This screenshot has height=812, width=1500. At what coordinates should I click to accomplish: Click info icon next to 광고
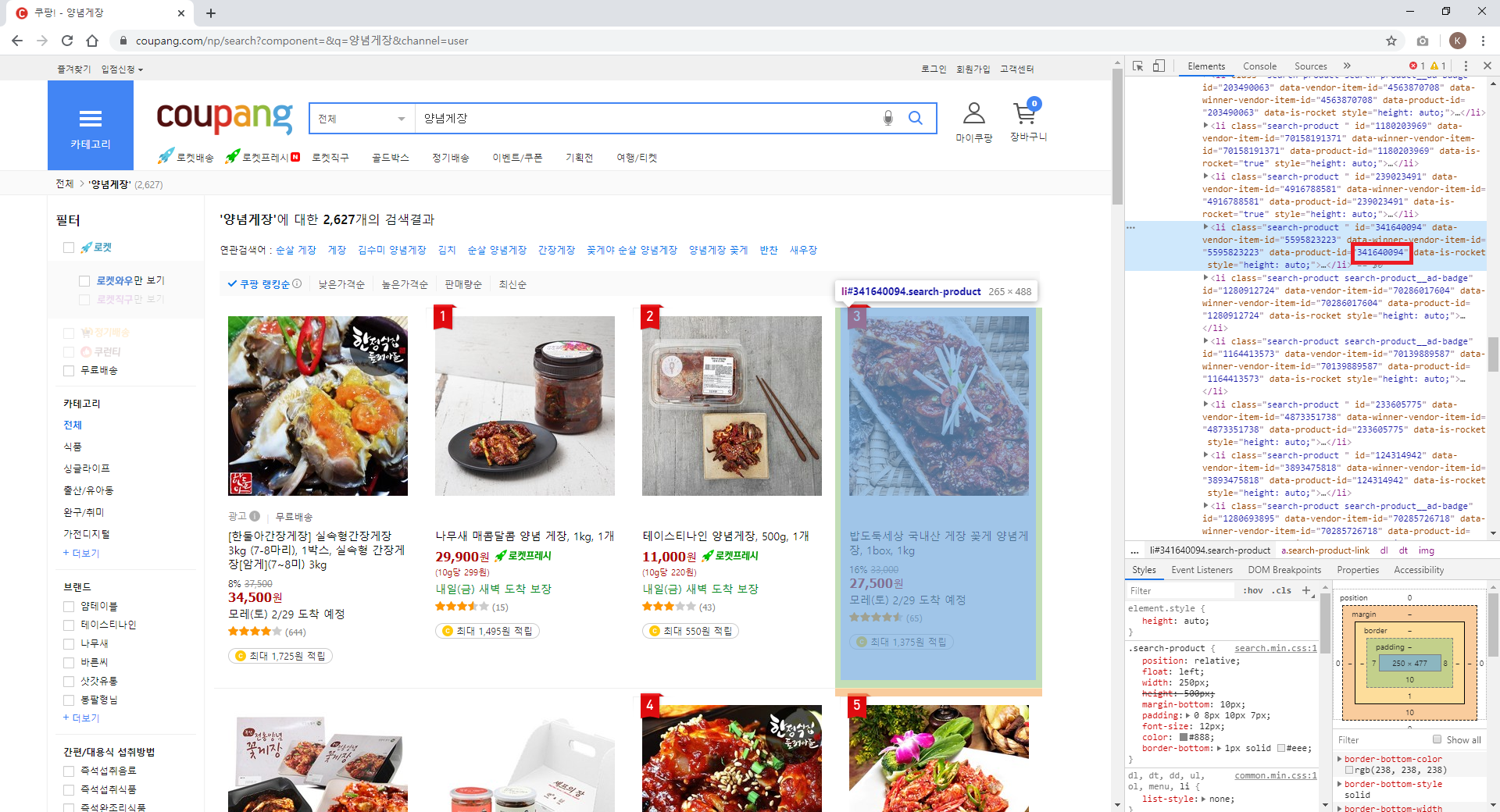[255, 516]
